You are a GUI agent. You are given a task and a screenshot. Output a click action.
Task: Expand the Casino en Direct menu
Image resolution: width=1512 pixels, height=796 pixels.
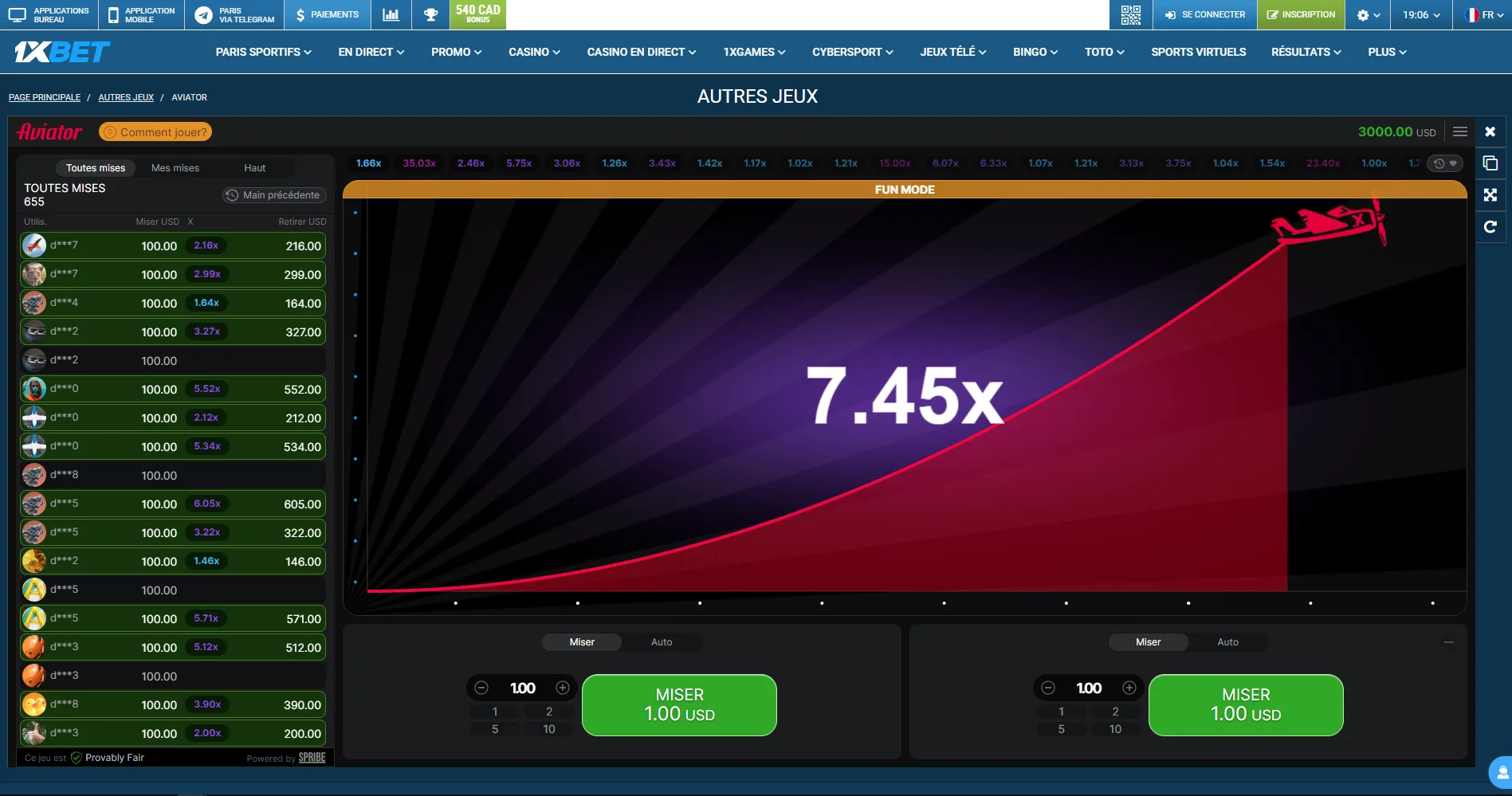[x=642, y=52]
